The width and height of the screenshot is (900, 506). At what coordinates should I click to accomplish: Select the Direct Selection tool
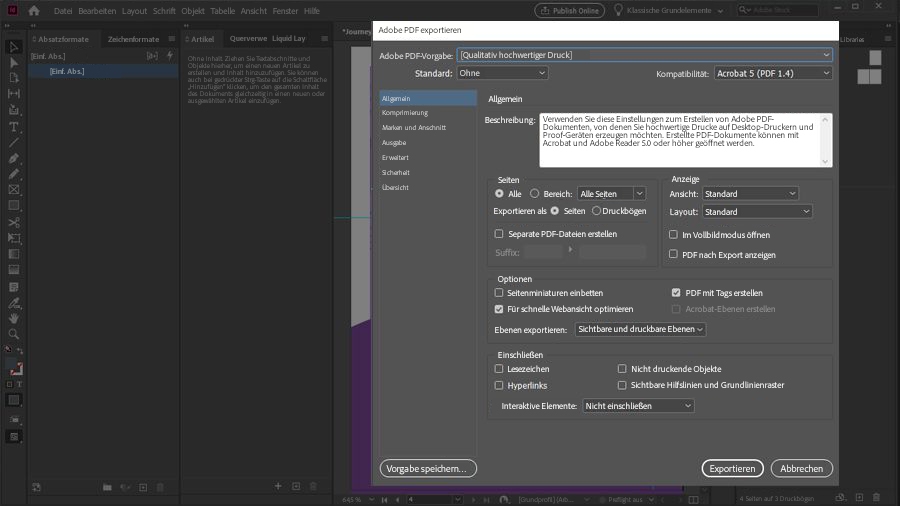[x=14, y=63]
